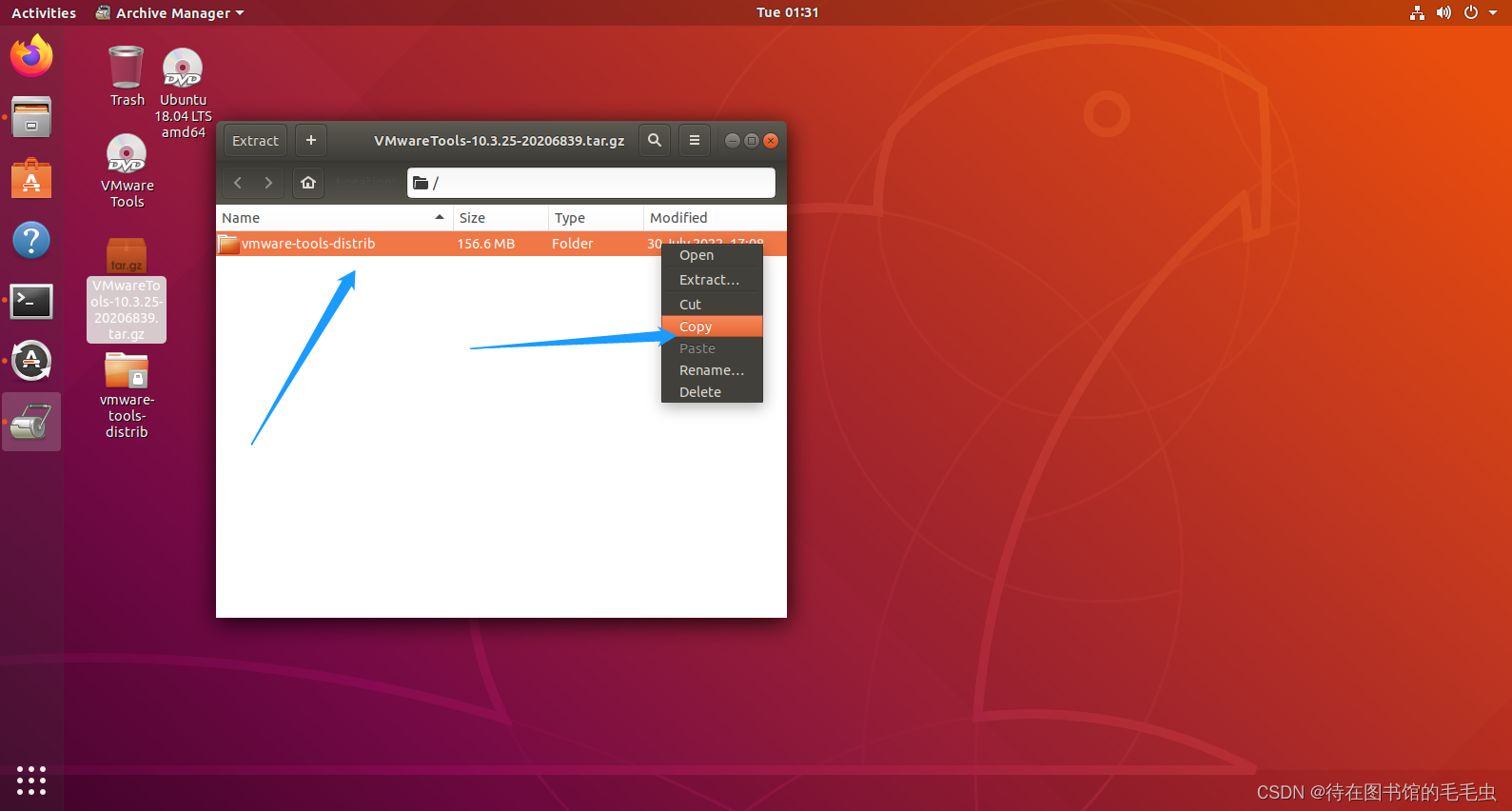Open Ubuntu Software from the dock
The width and height of the screenshot is (1512, 811).
(31, 179)
